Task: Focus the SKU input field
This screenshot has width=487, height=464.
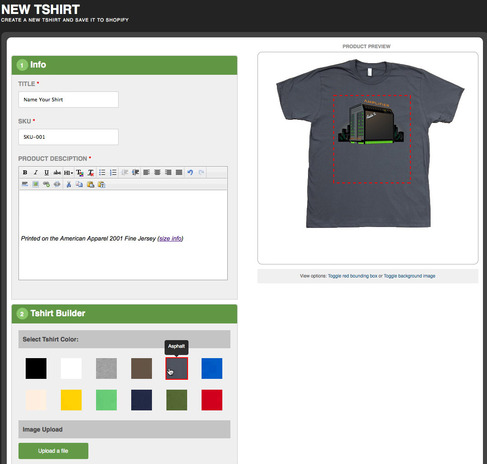Action: click(x=68, y=137)
